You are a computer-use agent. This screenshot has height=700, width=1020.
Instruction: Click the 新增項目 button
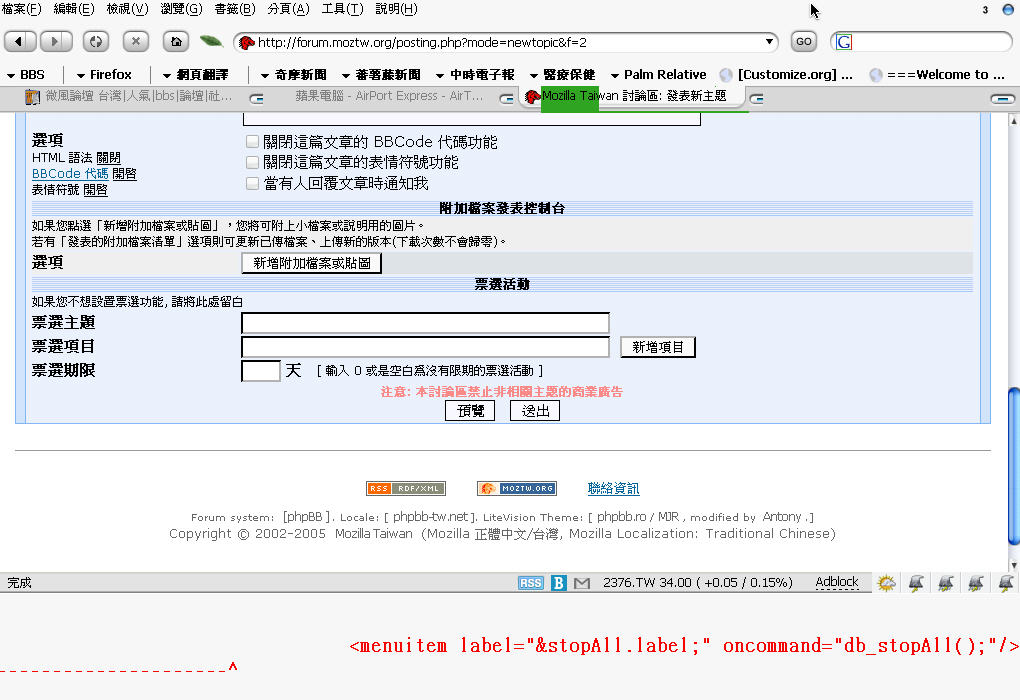pyautogui.click(x=658, y=347)
